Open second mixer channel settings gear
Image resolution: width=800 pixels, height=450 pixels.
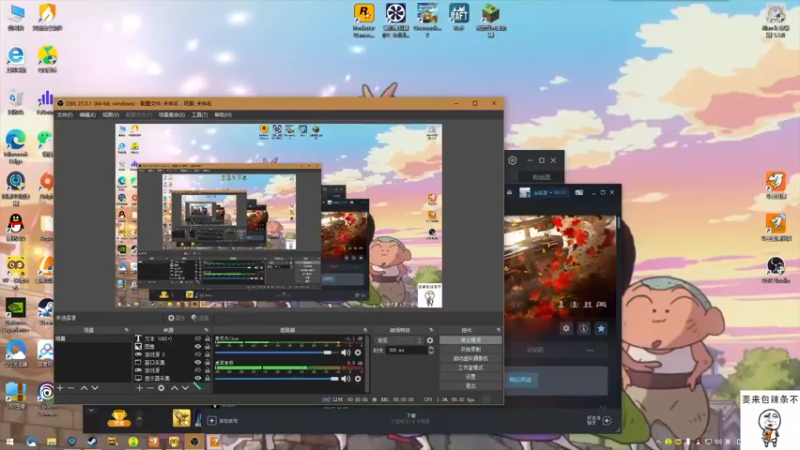coord(358,379)
